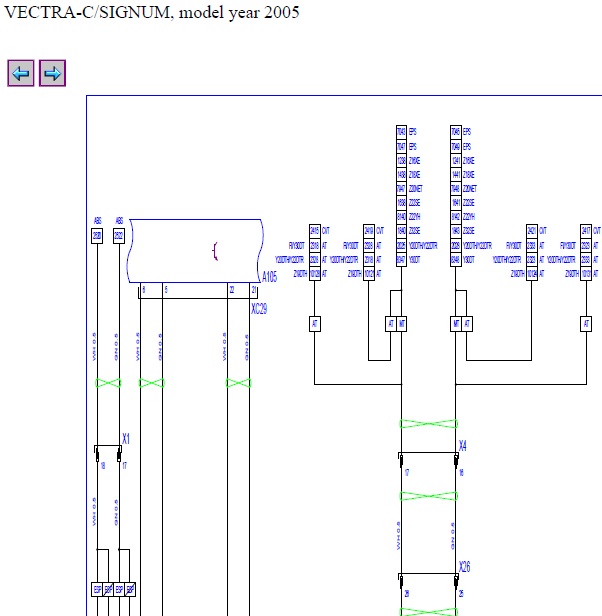Select the XC29 connector label

[259, 309]
